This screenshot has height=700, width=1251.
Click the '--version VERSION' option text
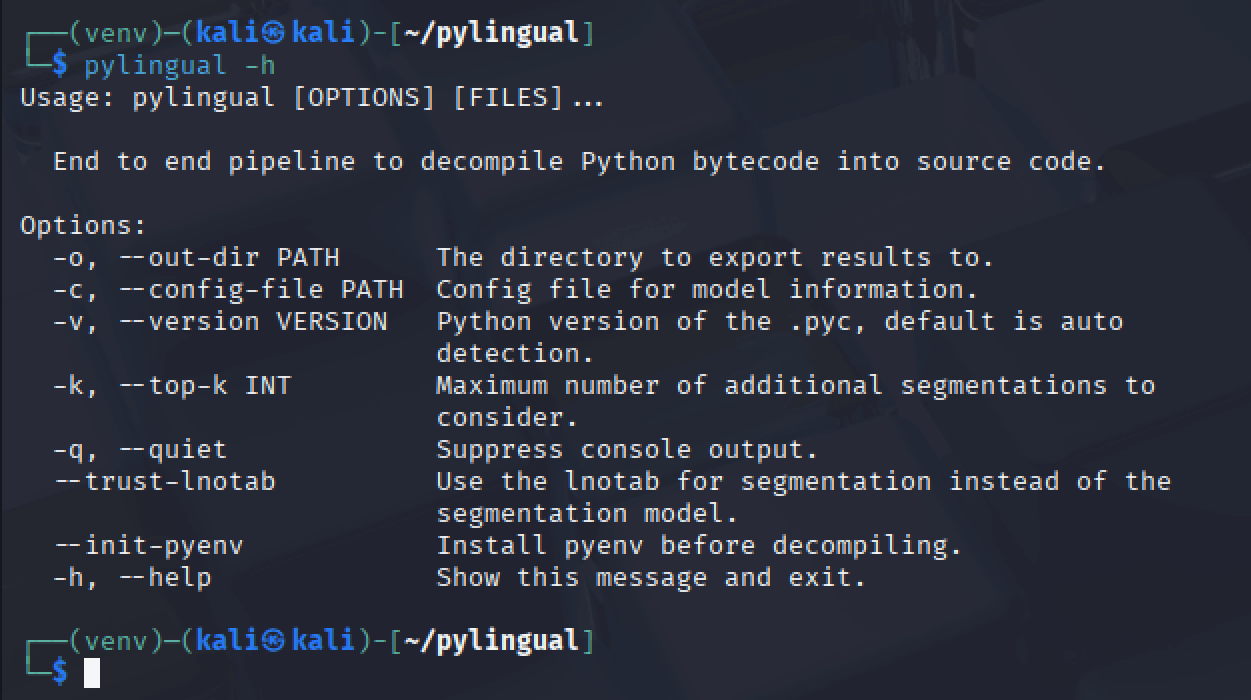click(x=253, y=321)
